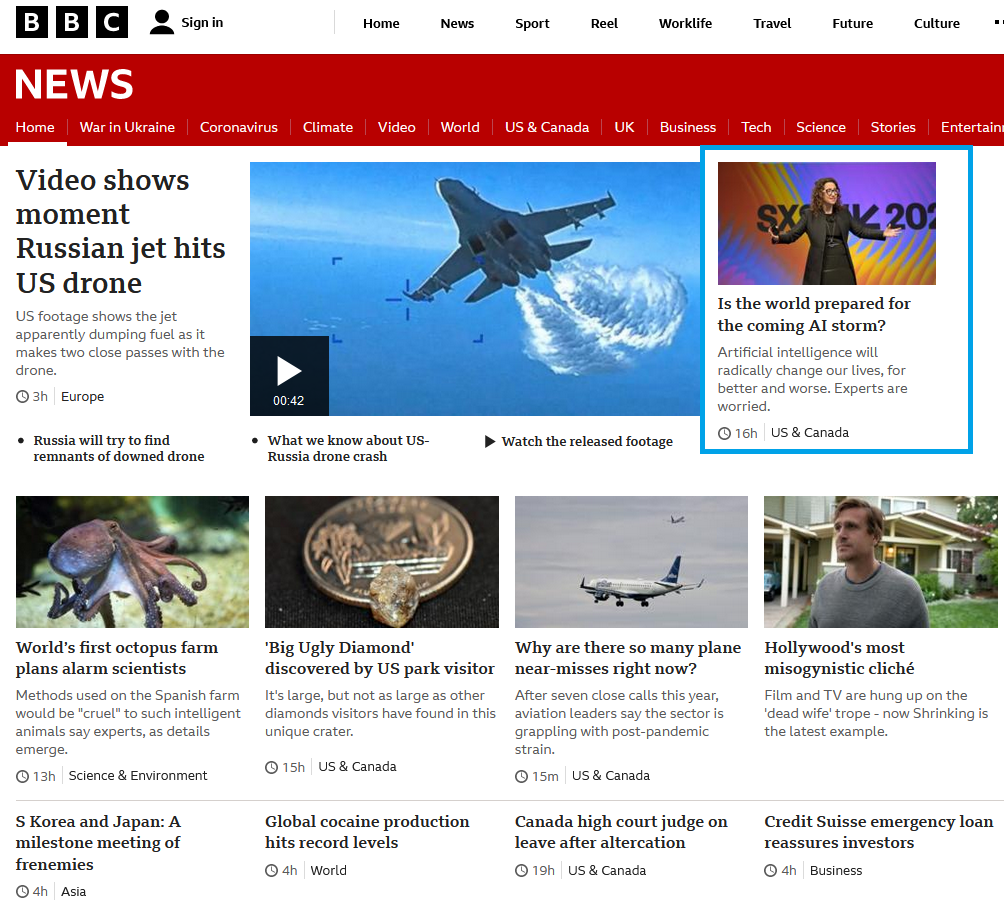
Task: Go to Sport in top menu
Action: pyautogui.click(x=532, y=23)
